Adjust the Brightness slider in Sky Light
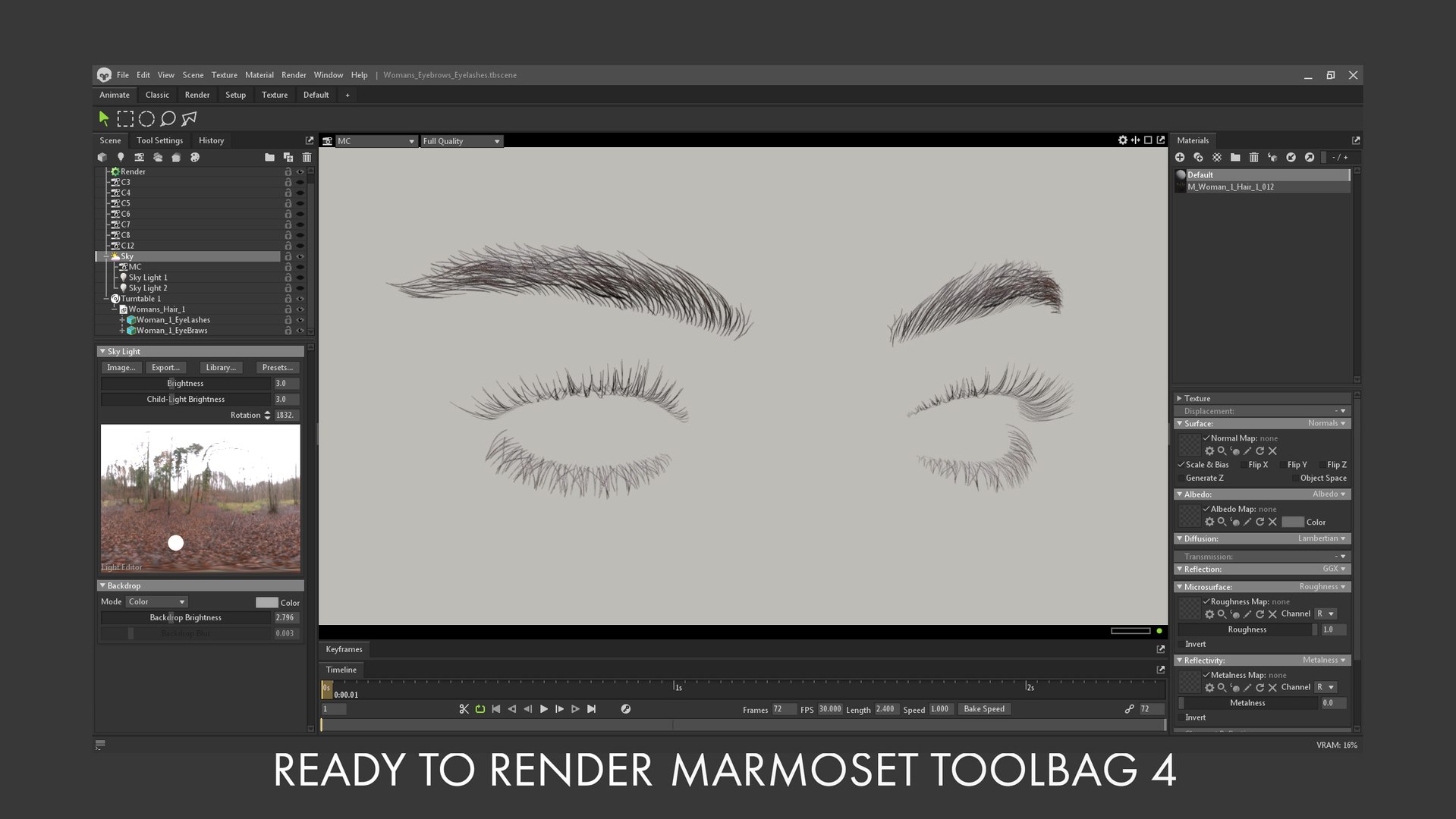 pyautogui.click(x=186, y=384)
